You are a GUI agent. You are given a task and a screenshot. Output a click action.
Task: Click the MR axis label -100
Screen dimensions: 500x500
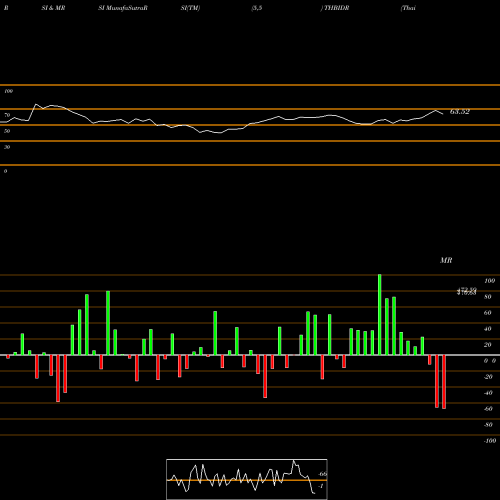(x=490, y=441)
